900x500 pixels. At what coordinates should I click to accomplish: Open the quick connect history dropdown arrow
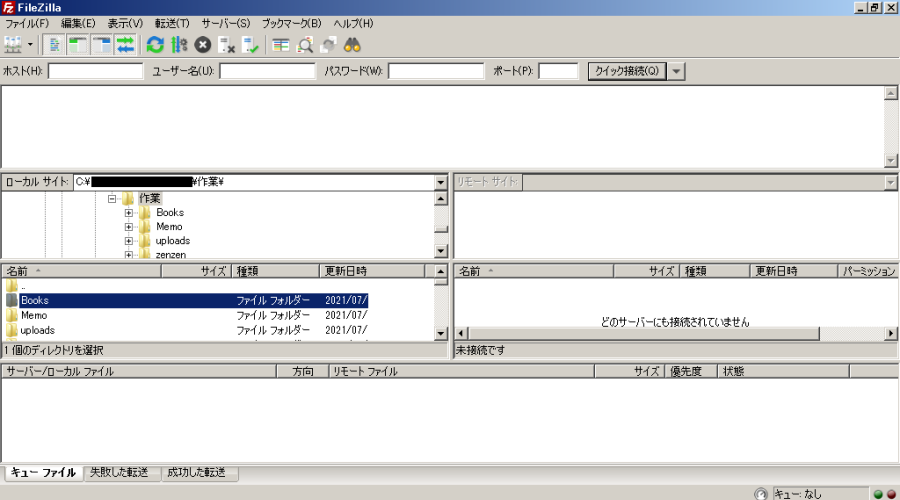[676, 71]
